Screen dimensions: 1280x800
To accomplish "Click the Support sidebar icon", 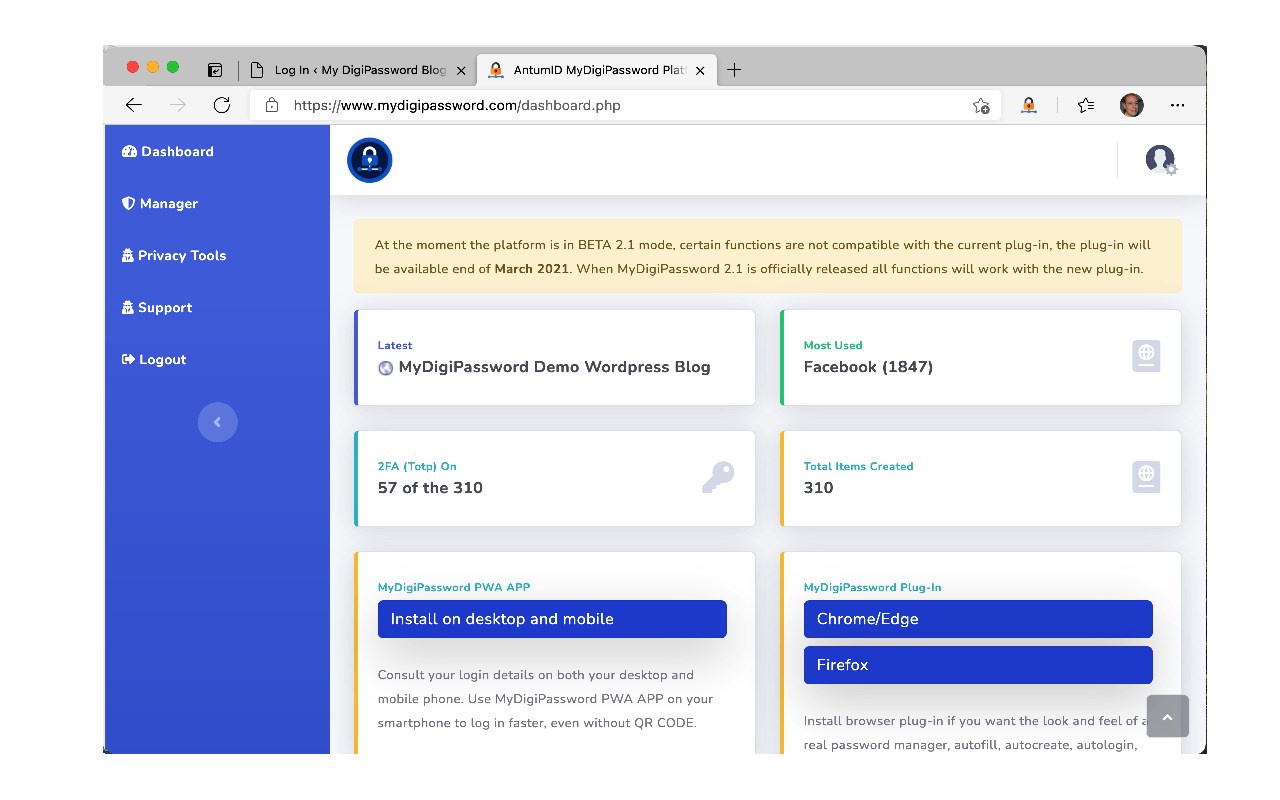I will [127, 308].
